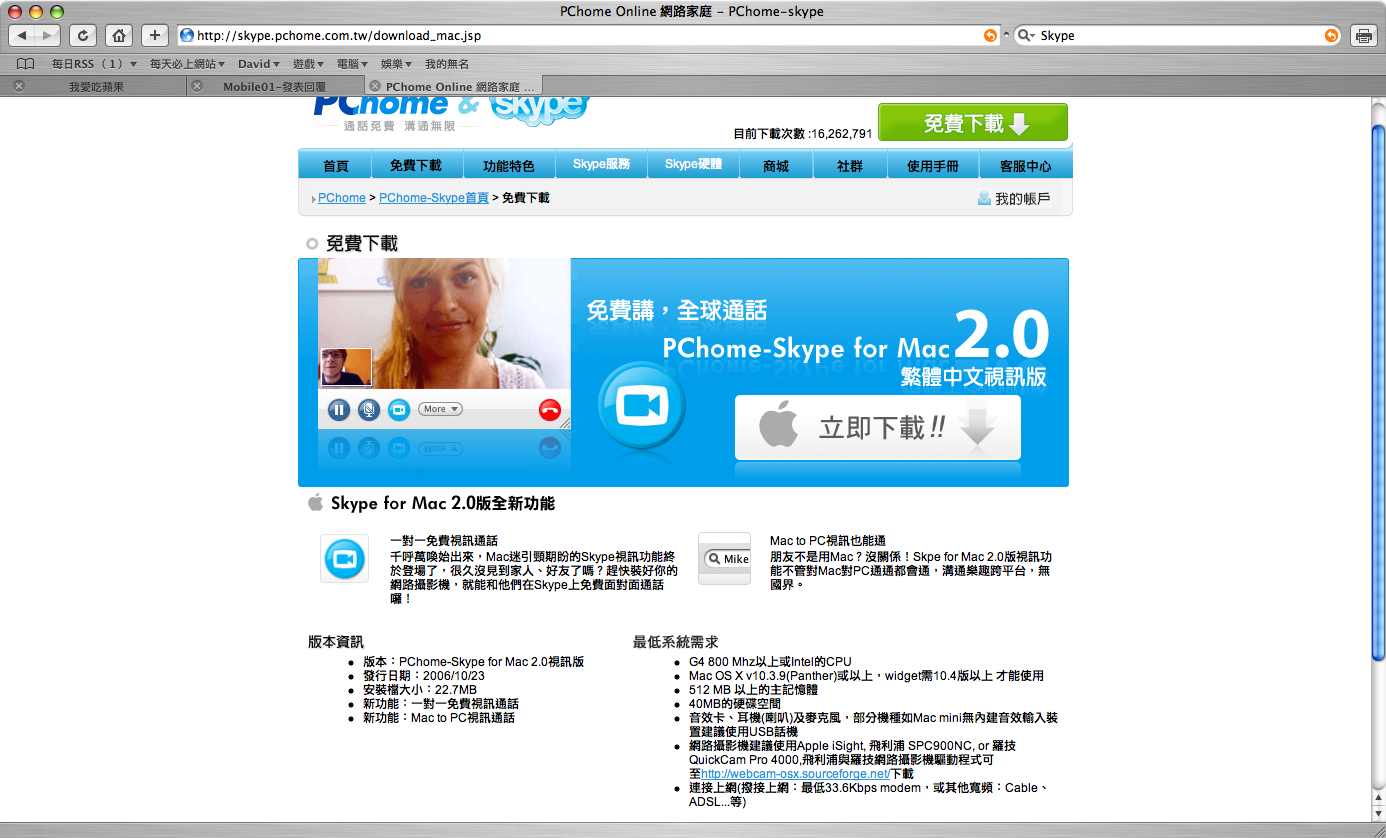
Task: Expand the 每天必上網站 bookmarks folder
Action: click(x=188, y=63)
